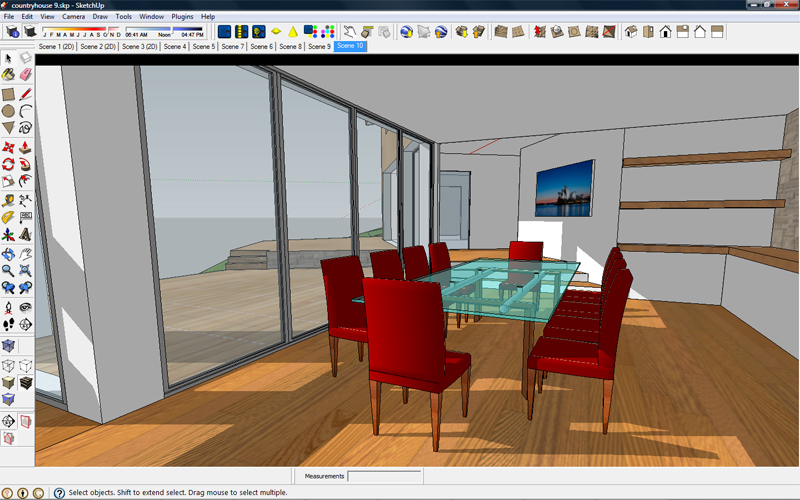The image size is (800, 500).
Task: Pick the Circle drawing tool
Action: point(8,111)
